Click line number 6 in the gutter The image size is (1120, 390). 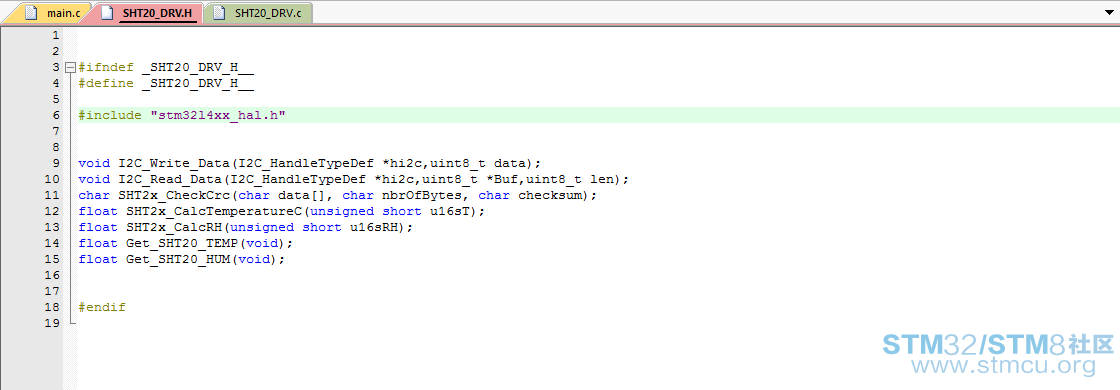tap(56, 115)
